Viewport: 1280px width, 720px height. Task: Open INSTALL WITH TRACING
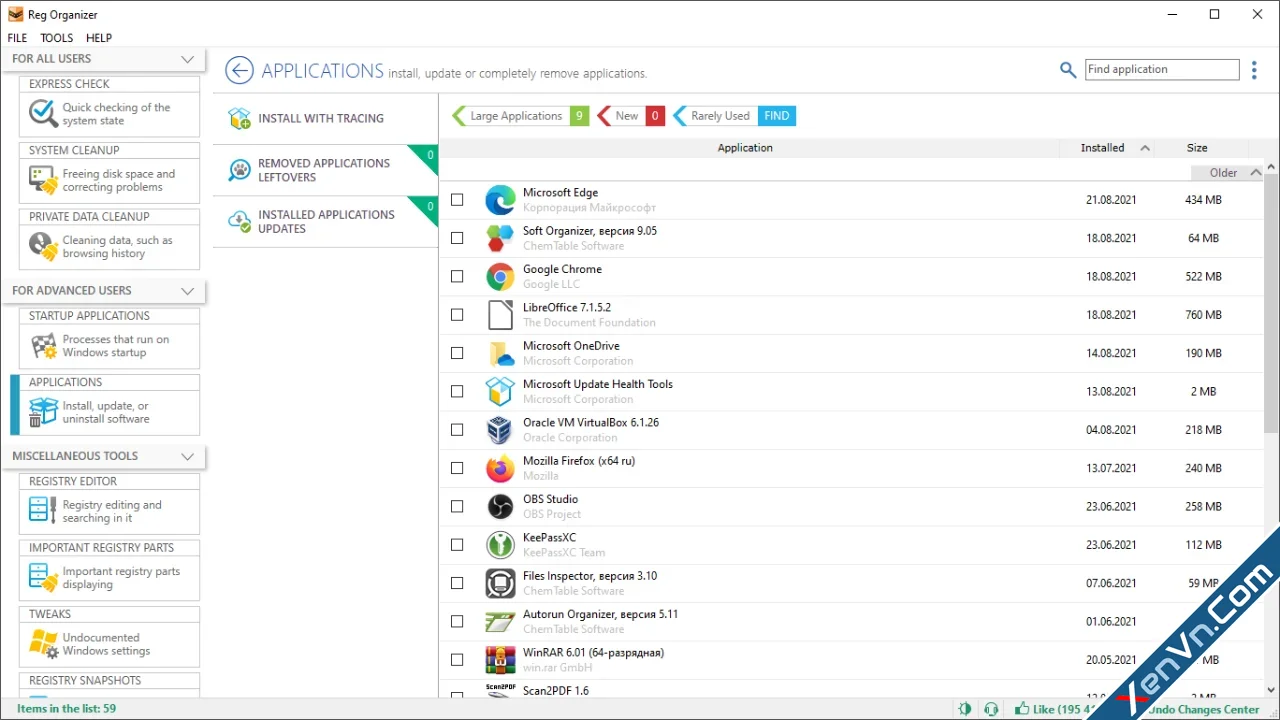tap(325, 118)
